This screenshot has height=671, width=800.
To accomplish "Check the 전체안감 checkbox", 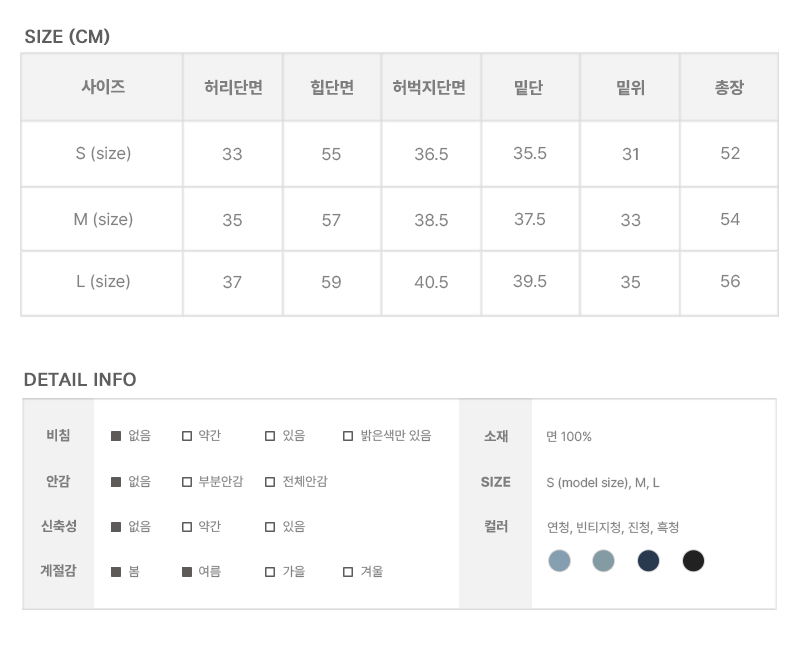I will tap(270, 482).
